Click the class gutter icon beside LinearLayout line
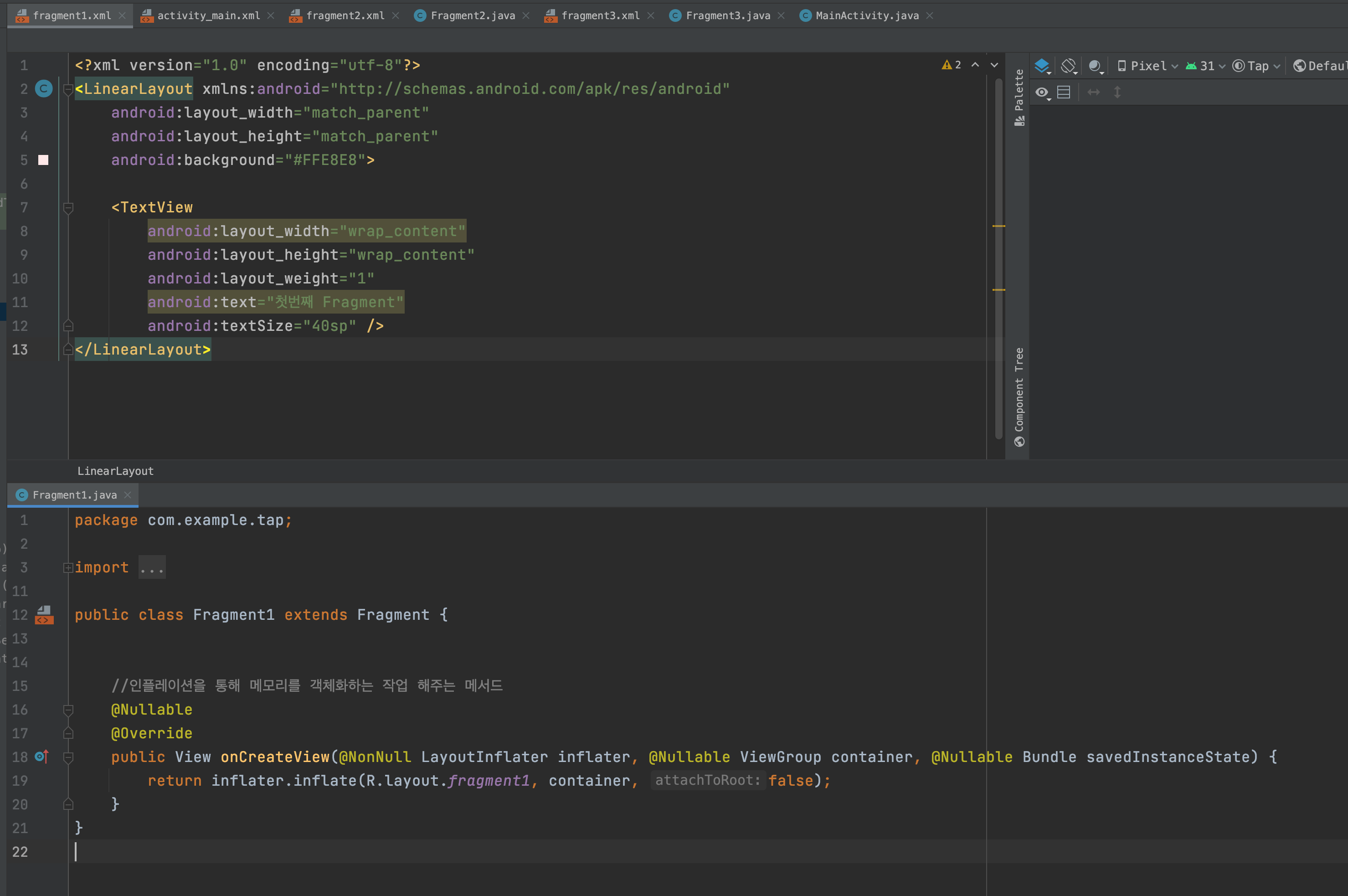 point(44,88)
